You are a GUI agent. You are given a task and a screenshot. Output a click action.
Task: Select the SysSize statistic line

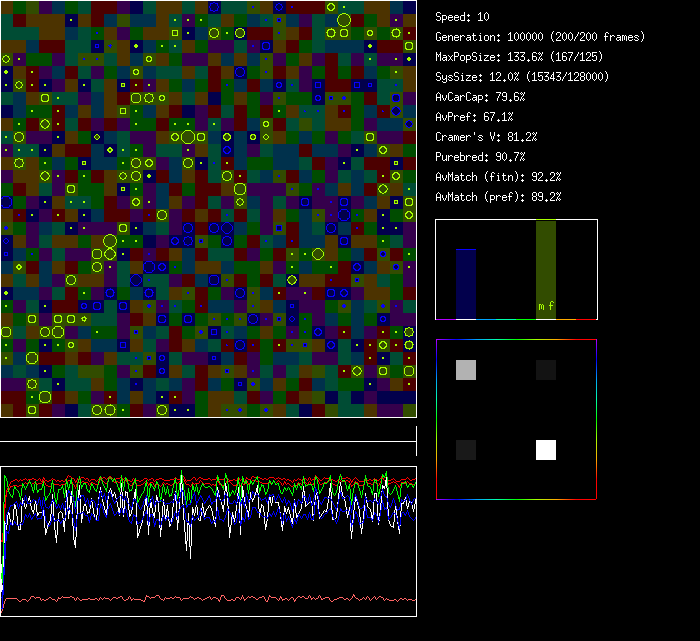pyautogui.click(x=521, y=77)
